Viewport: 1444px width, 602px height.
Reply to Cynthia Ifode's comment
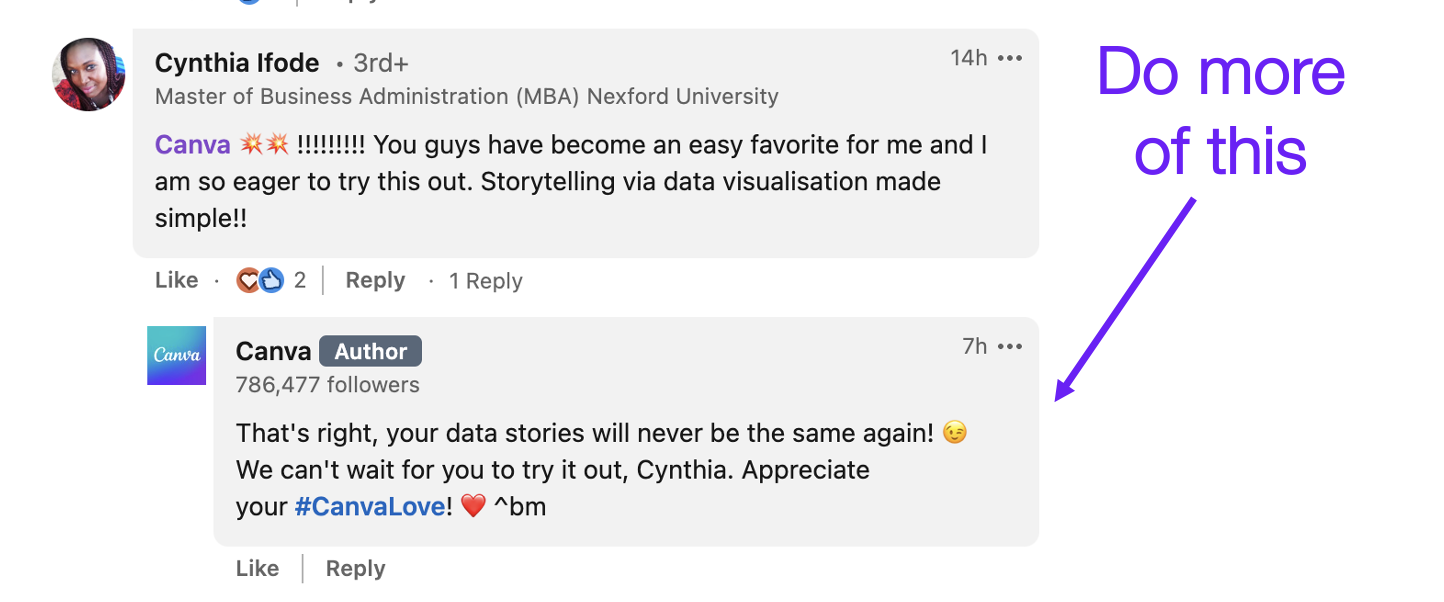pyautogui.click(x=375, y=281)
